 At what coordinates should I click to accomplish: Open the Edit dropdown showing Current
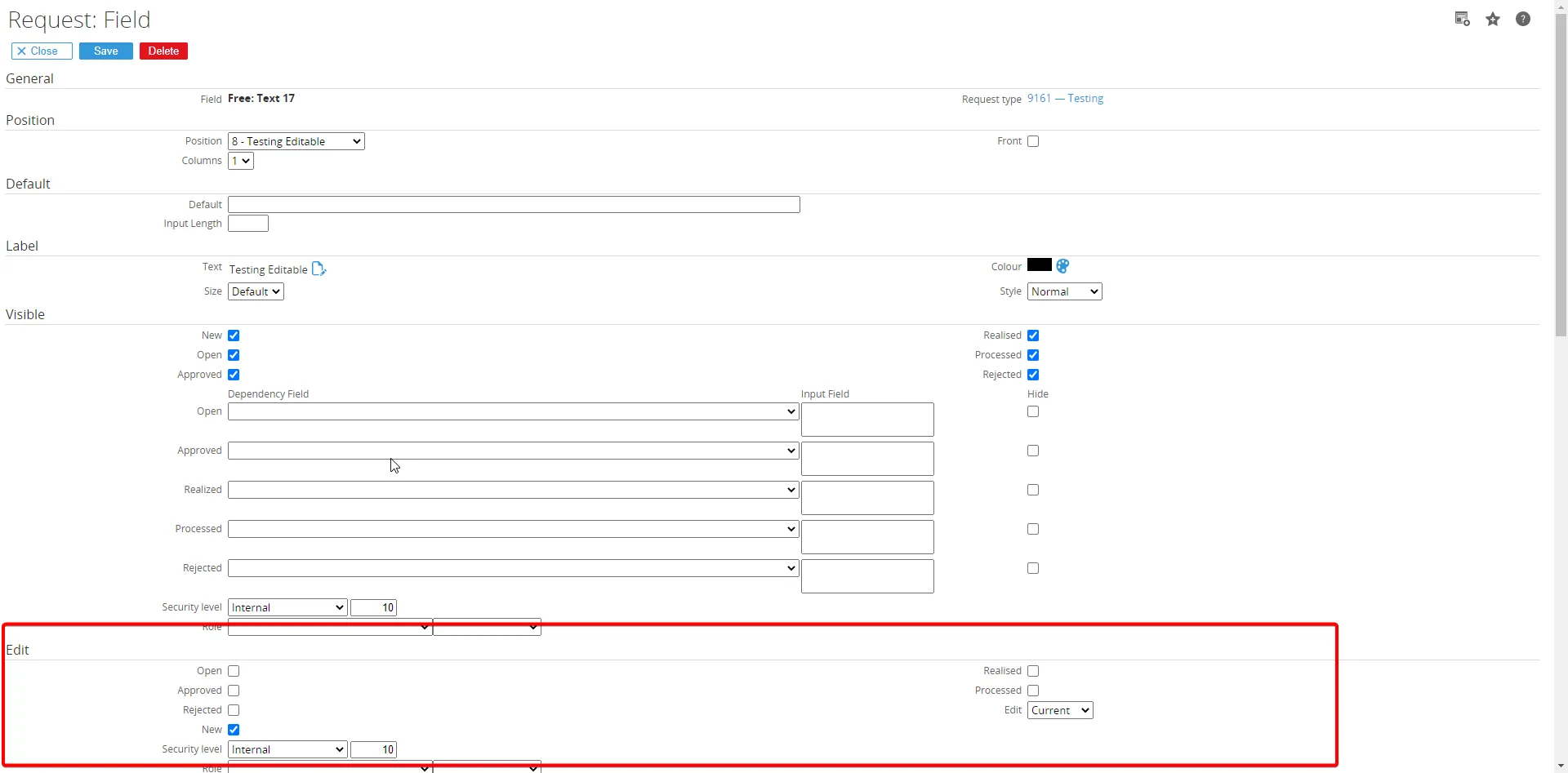coord(1060,710)
